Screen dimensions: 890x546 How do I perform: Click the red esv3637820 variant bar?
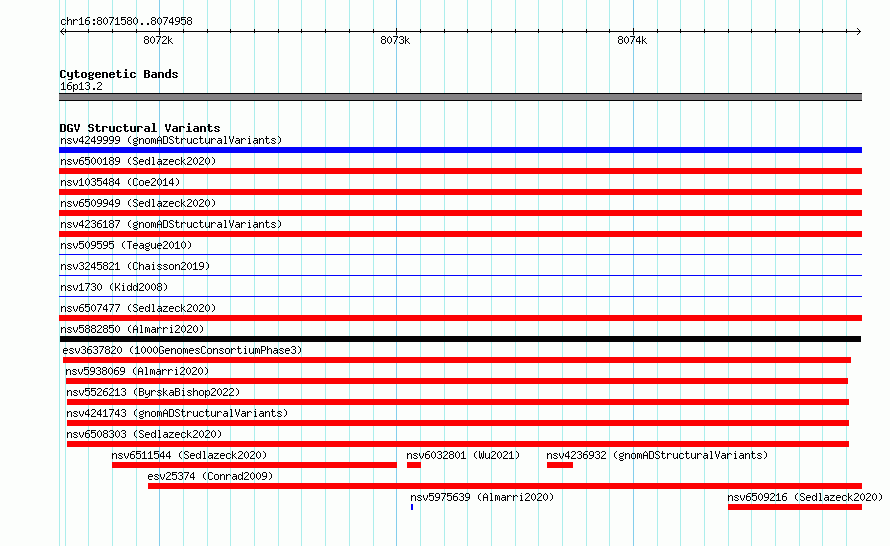pyautogui.click(x=457, y=360)
